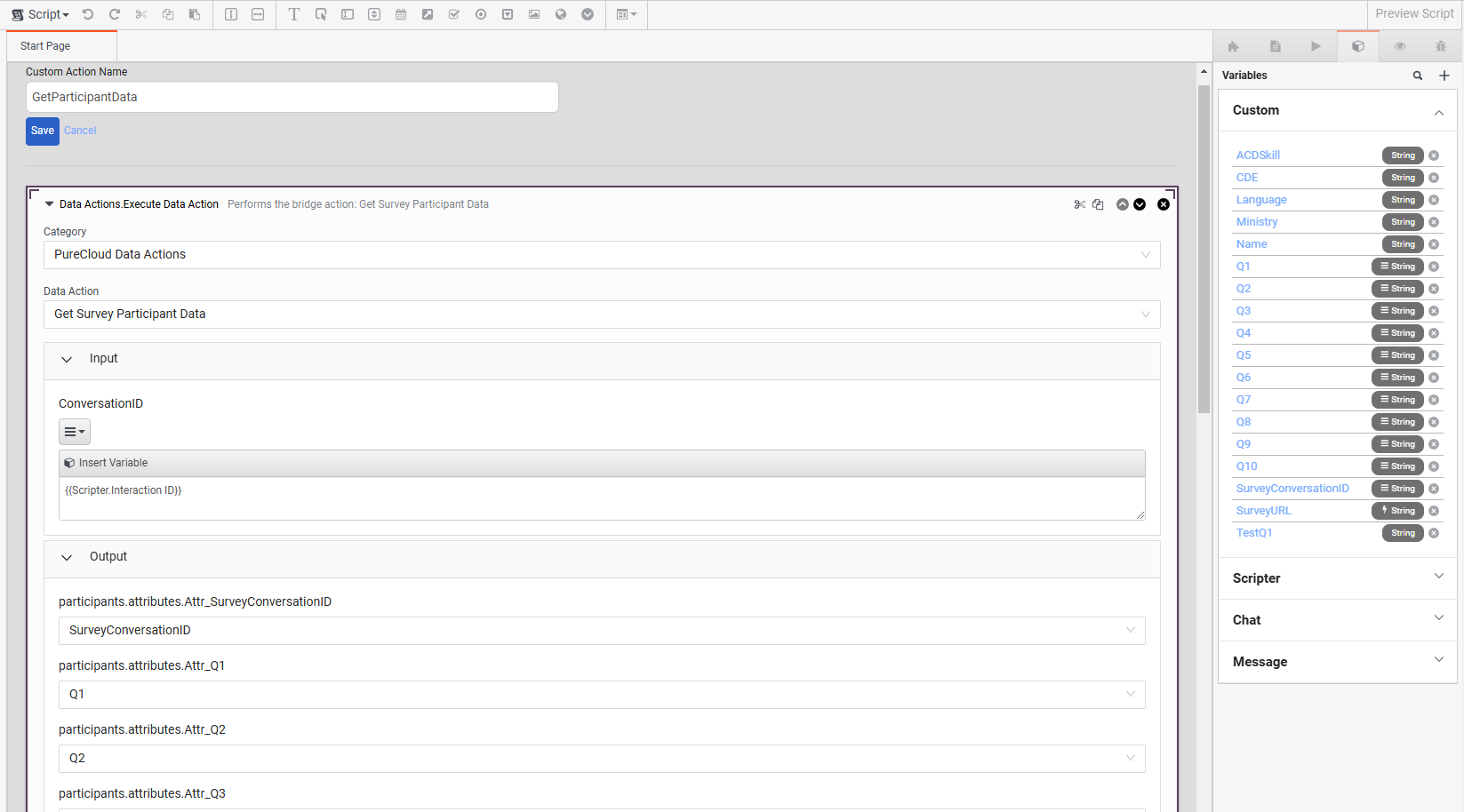This screenshot has width=1464, height=812.
Task: Click Insert Variable for ConversationID
Action: (x=106, y=463)
